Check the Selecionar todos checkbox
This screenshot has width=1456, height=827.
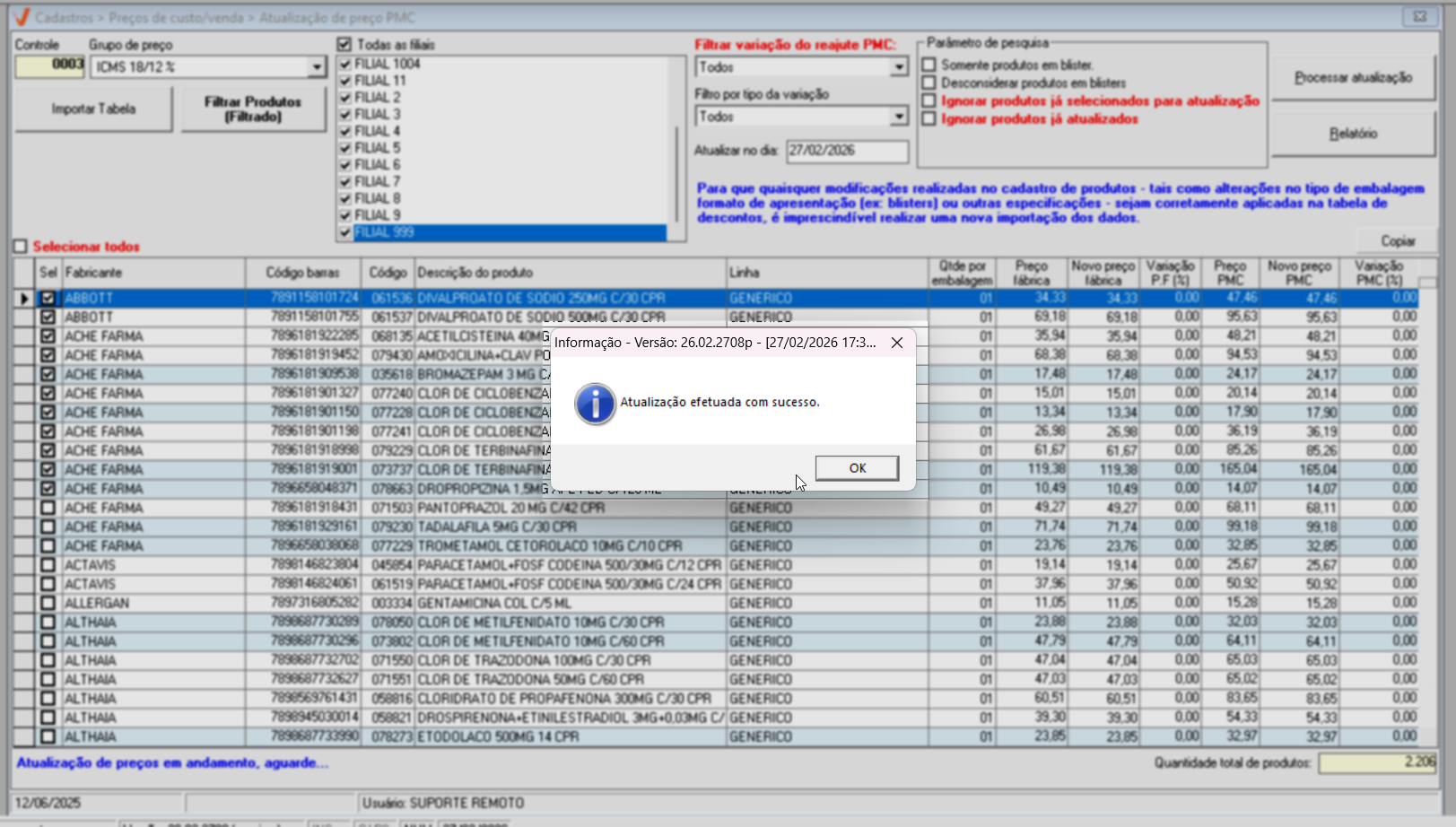click(x=21, y=247)
